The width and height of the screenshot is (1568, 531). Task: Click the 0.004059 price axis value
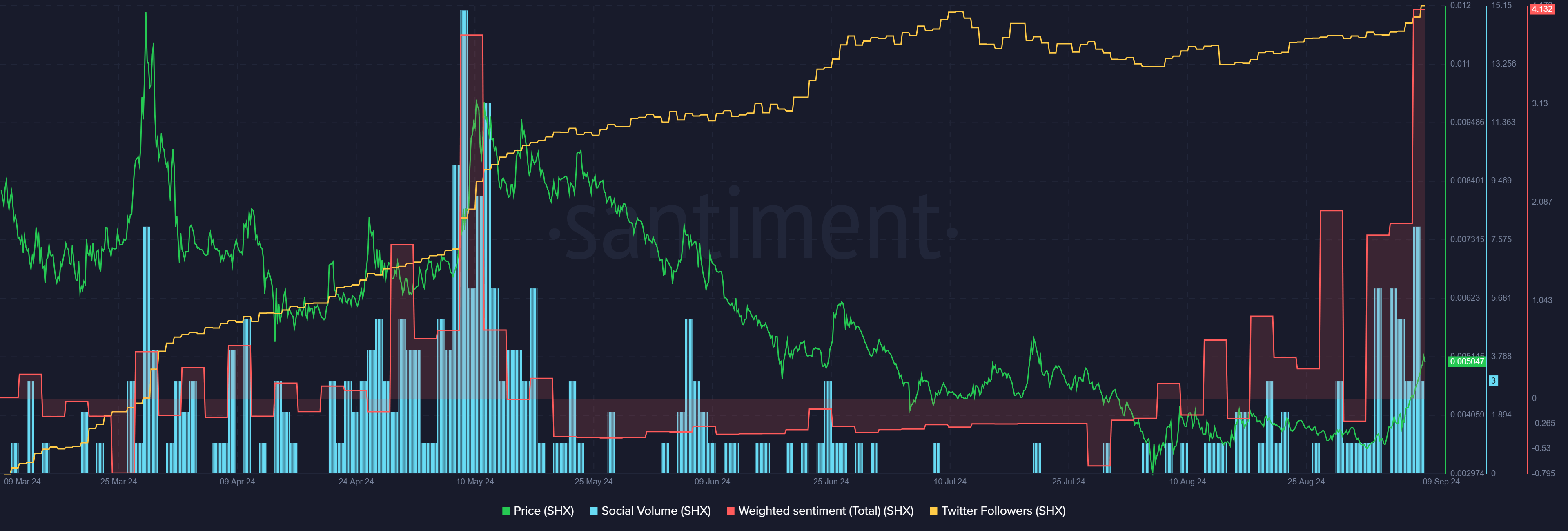1467,415
